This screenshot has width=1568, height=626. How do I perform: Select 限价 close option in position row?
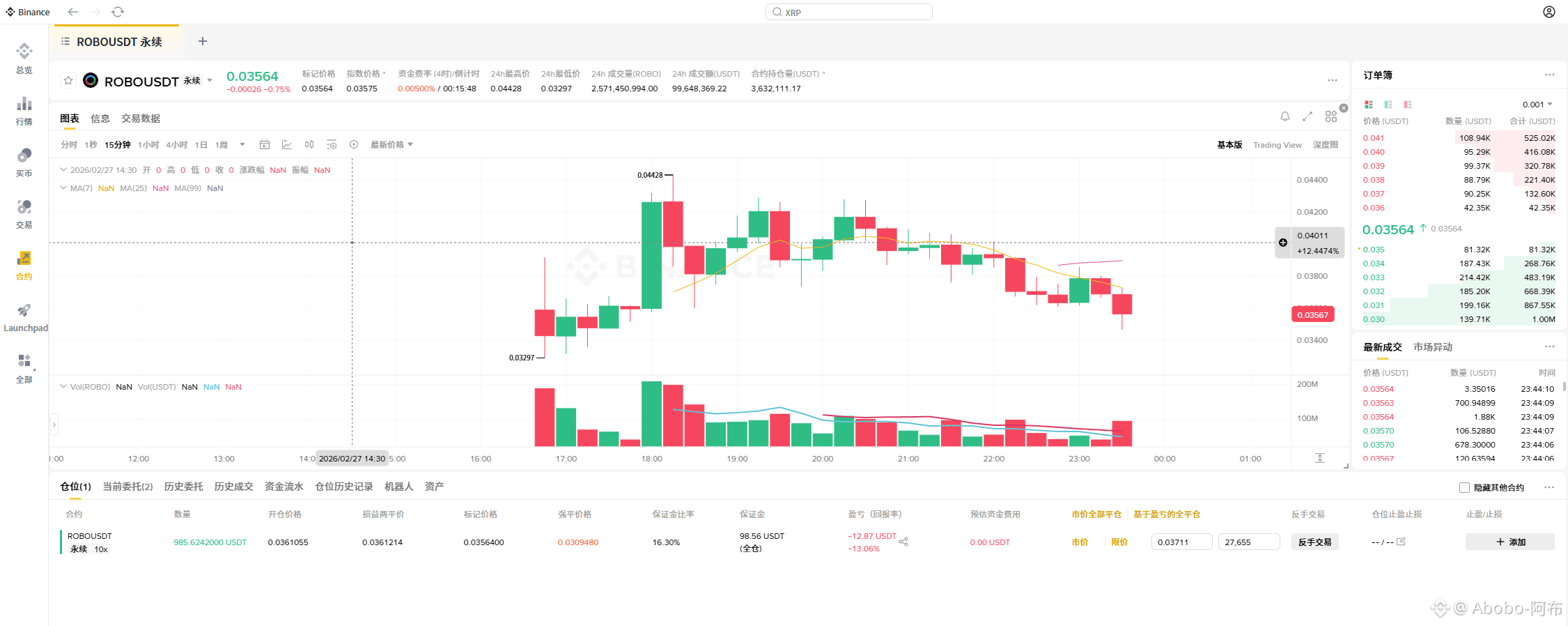pyautogui.click(x=1119, y=542)
